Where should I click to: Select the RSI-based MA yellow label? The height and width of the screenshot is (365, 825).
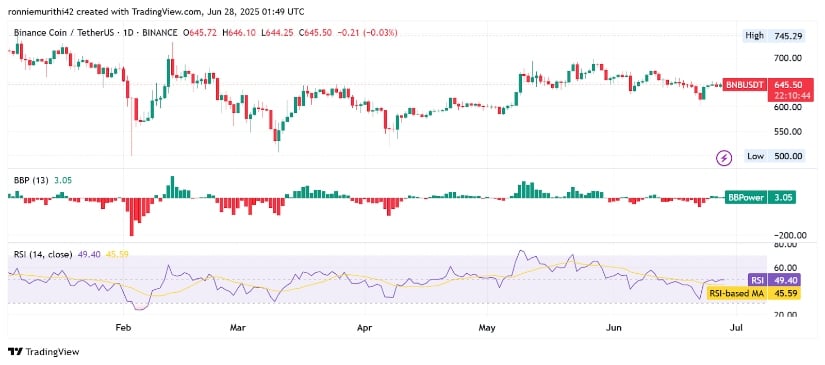pos(737,293)
